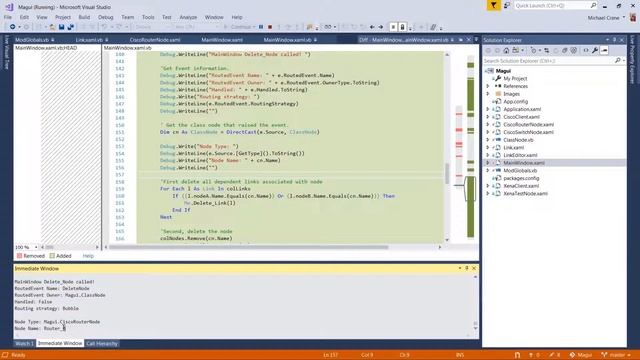The width and height of the screenshot is (640, 360).
Task: Click the Visual Studio logo icon
Action: [9, 7]
